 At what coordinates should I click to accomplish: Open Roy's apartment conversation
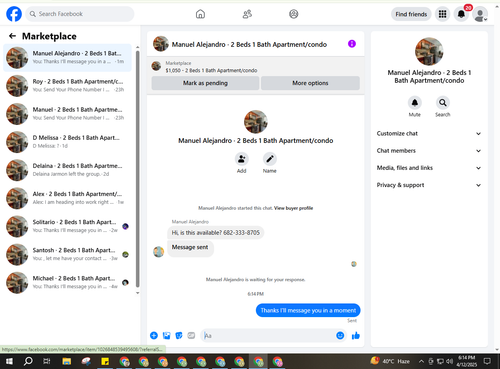[67, 86]
